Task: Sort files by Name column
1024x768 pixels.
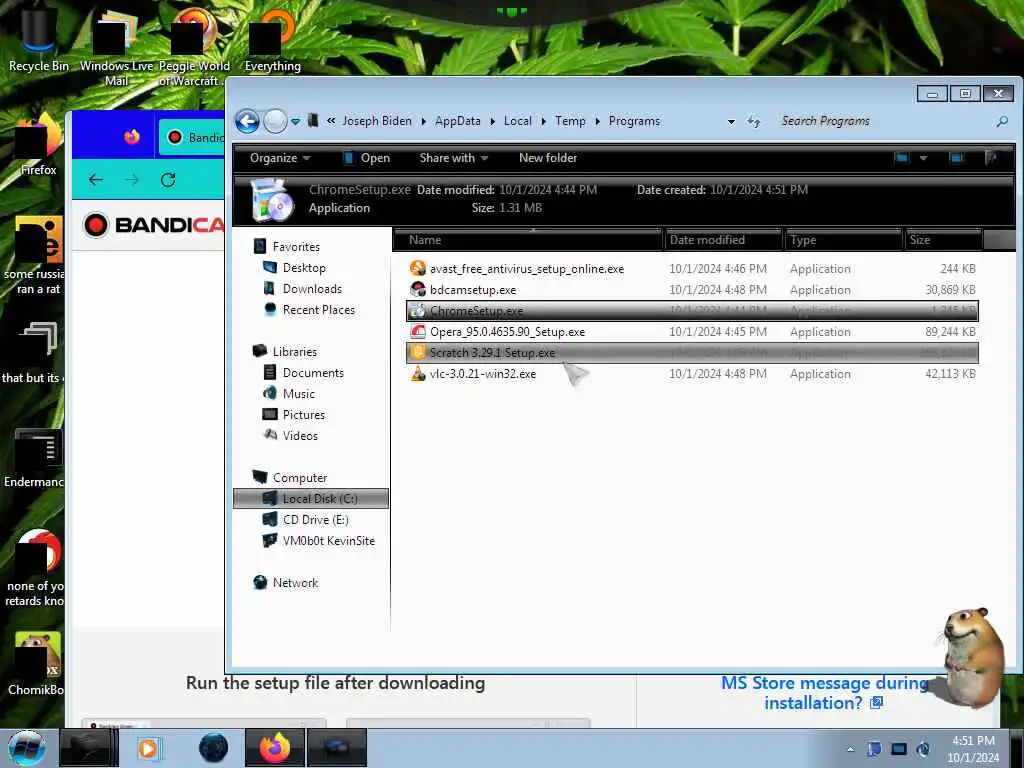Action: pos(528,240)
